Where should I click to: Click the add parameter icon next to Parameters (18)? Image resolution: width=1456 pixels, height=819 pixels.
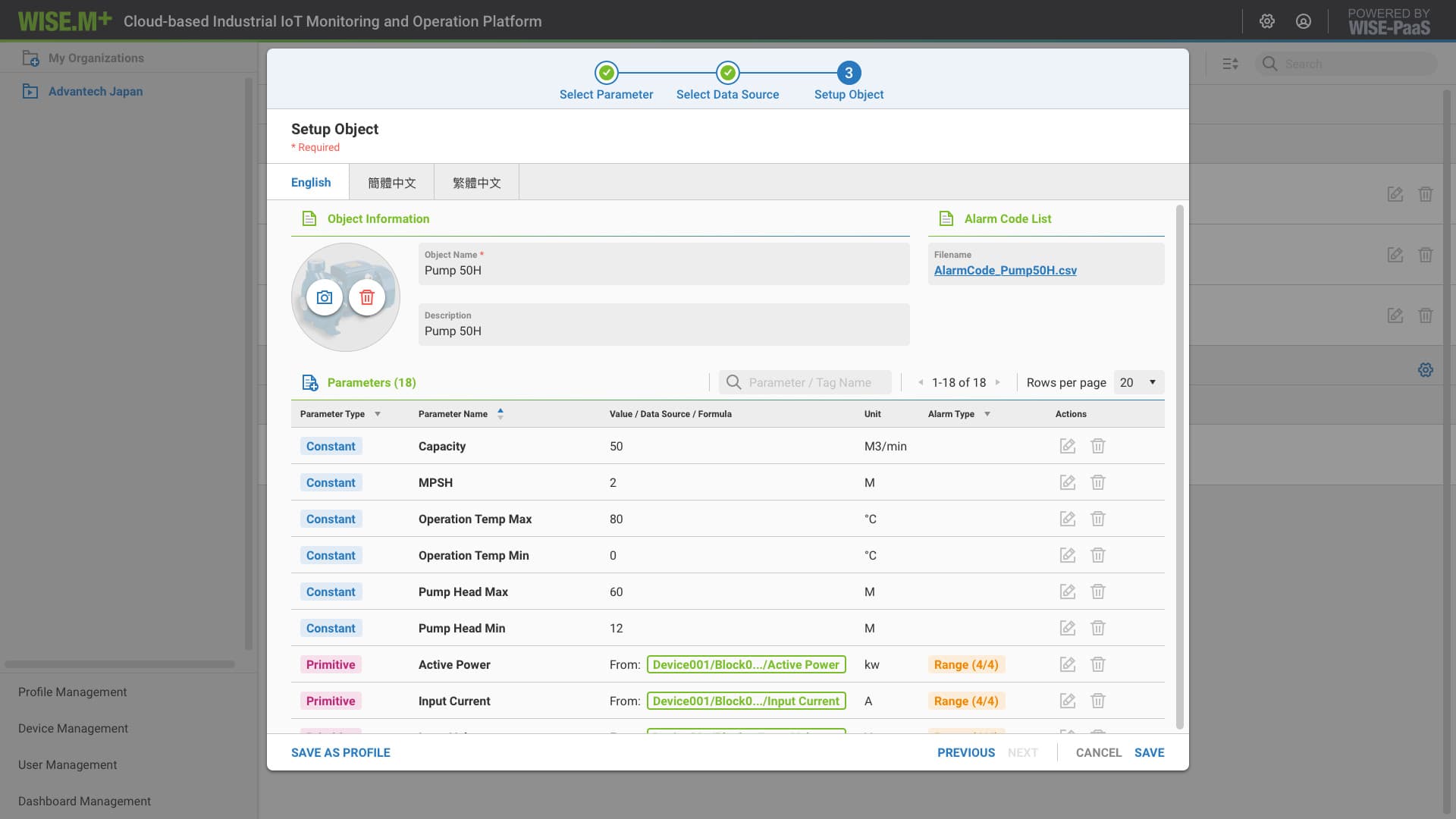pos(309,383)
